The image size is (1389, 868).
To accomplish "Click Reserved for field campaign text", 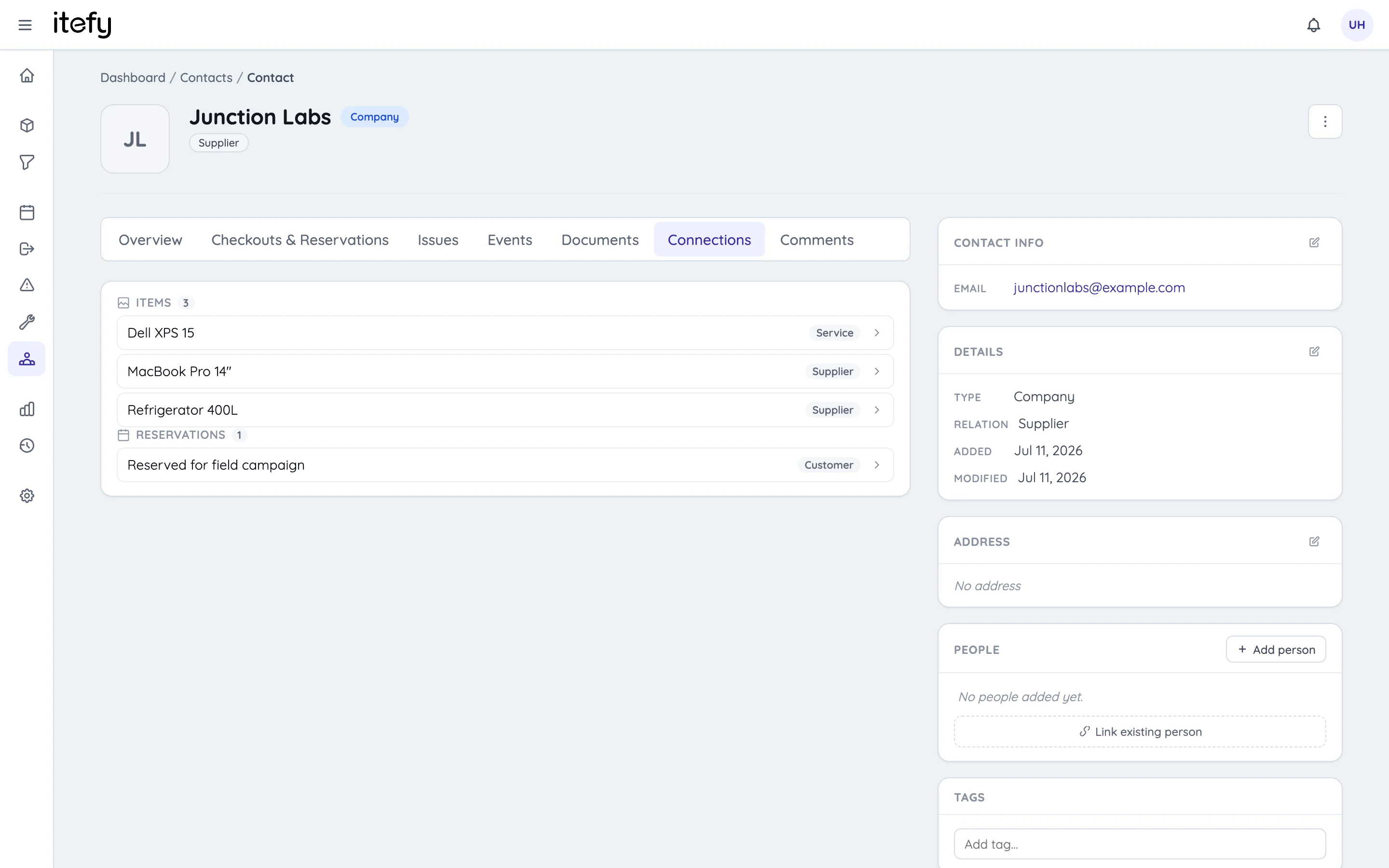I will (x=216, y=465).
